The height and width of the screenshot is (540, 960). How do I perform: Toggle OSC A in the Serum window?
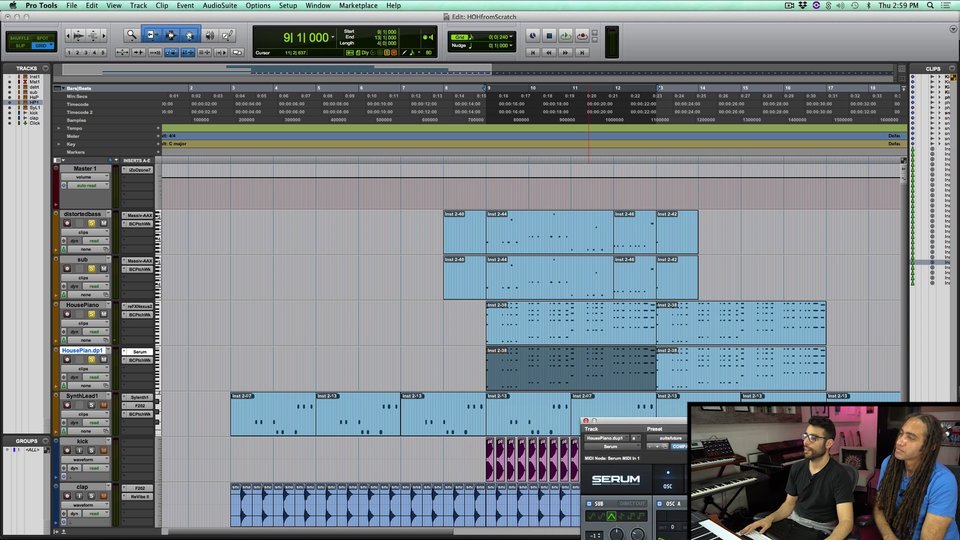(660, 504)
